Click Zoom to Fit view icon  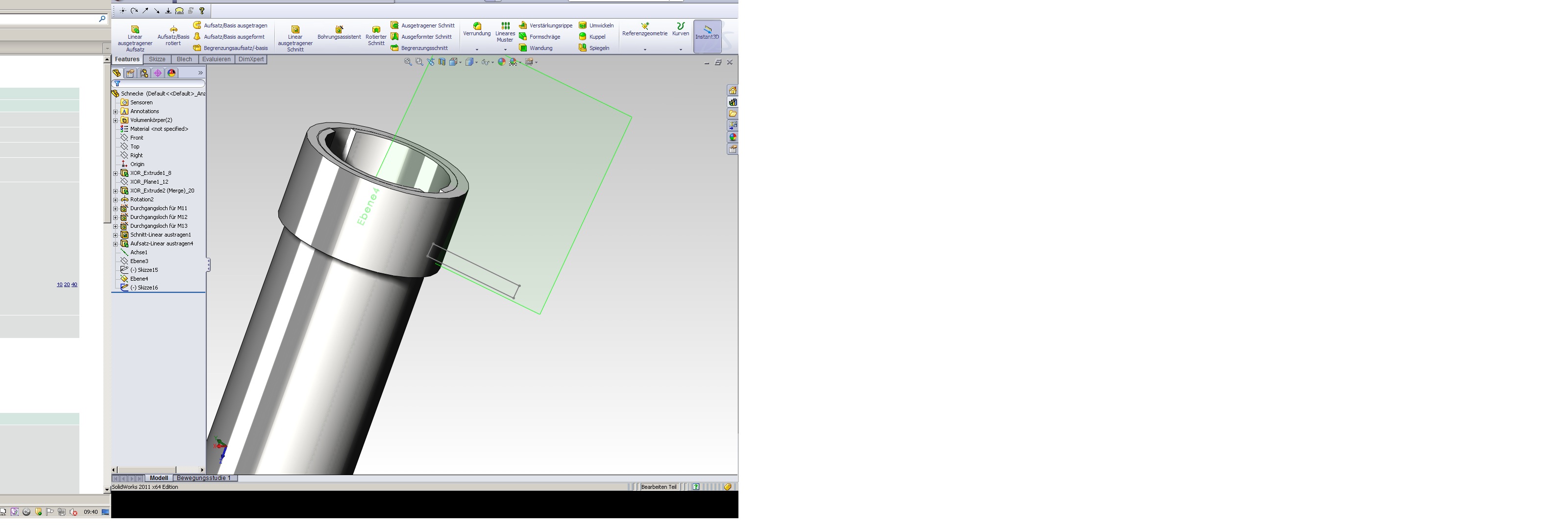point(408,62)
